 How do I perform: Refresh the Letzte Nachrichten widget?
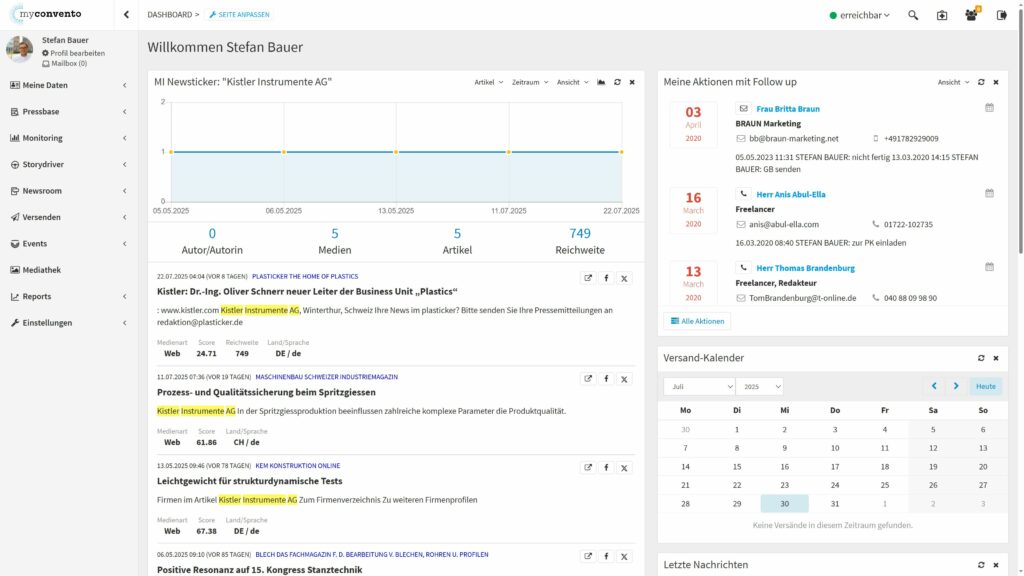pyautogui.click(x=981, y=565)
